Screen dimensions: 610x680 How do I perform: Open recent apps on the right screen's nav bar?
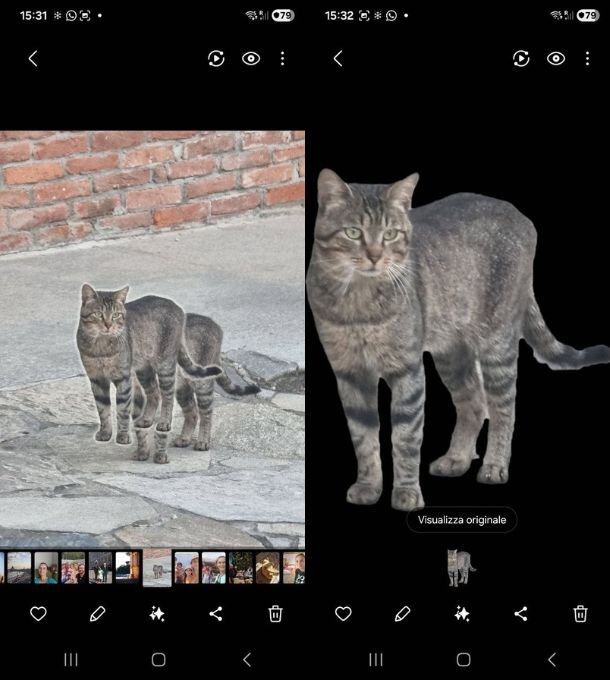[376, 660]
